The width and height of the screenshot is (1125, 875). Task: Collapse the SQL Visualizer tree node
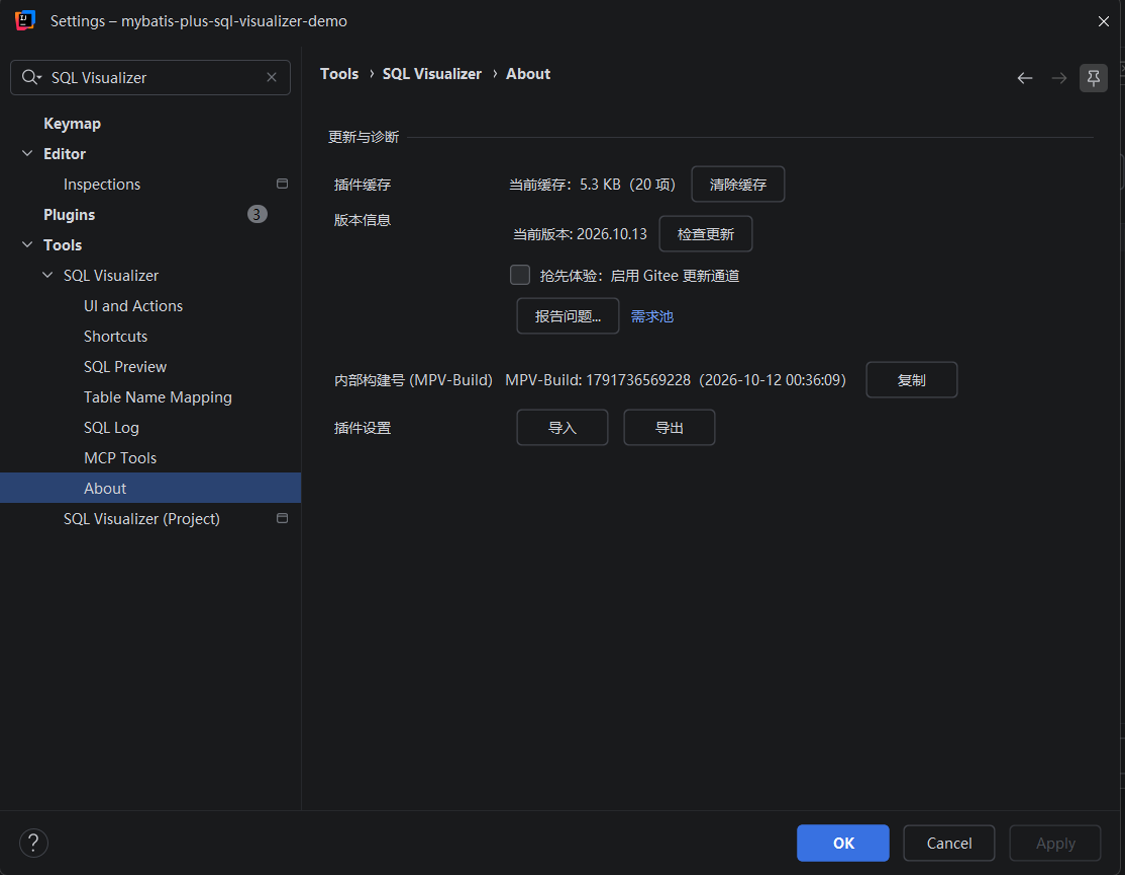point(47,275)
